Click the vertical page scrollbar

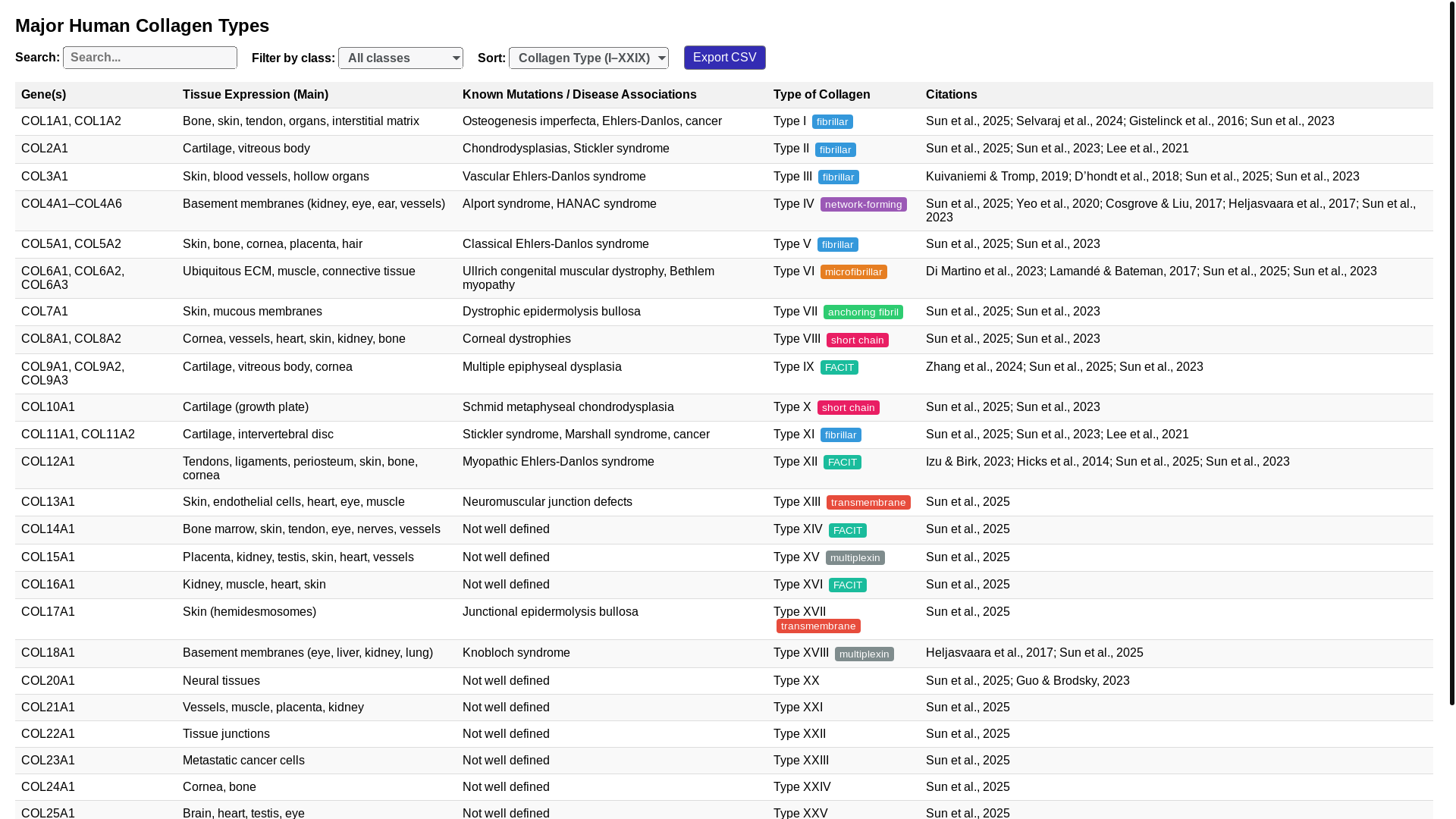point(1452,353)
